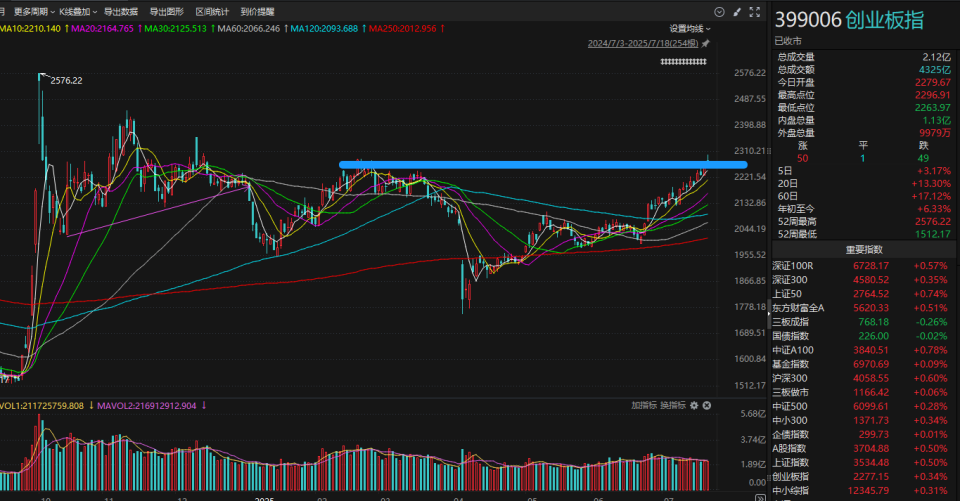Click the 年初至今 +6.33% row

(864, 209)
